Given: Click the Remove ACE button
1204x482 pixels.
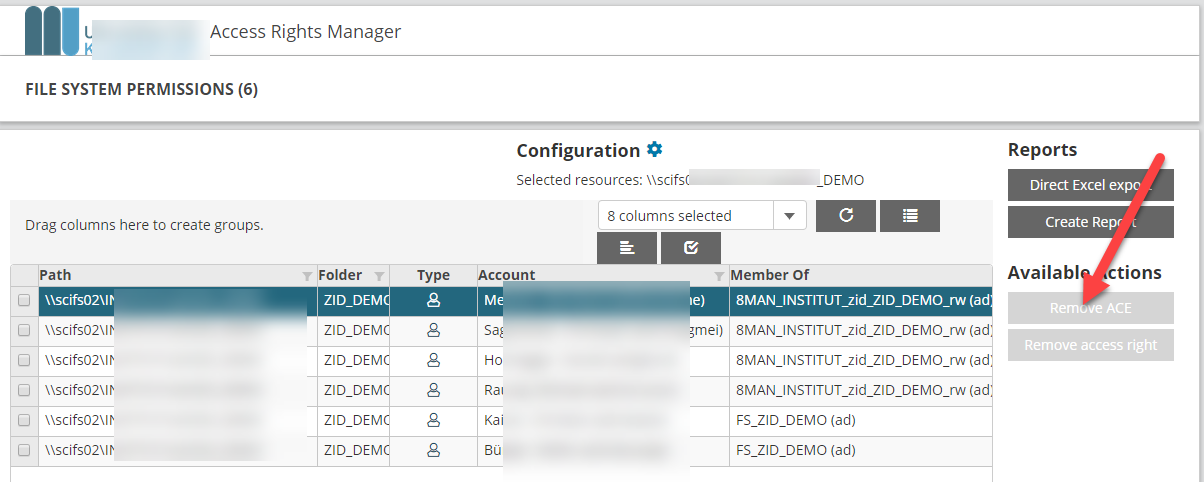Looking at the screenshot, I should coord(1090,308).
